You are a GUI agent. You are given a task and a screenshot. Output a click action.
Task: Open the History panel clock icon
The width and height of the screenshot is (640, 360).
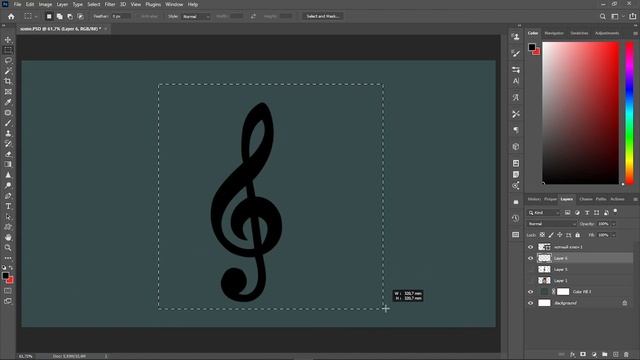pyautogui.click(x=516, y=218)
